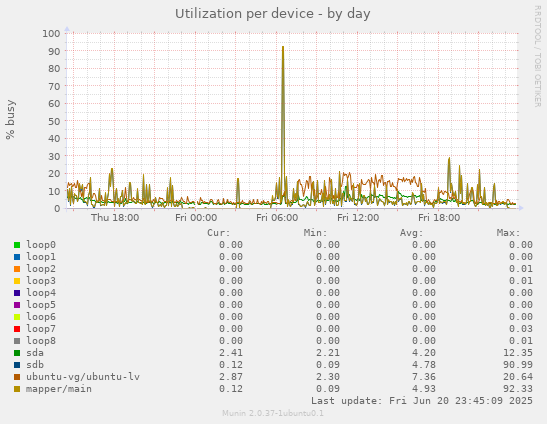Click the loop1 blue color swatch

pos(17,257)
